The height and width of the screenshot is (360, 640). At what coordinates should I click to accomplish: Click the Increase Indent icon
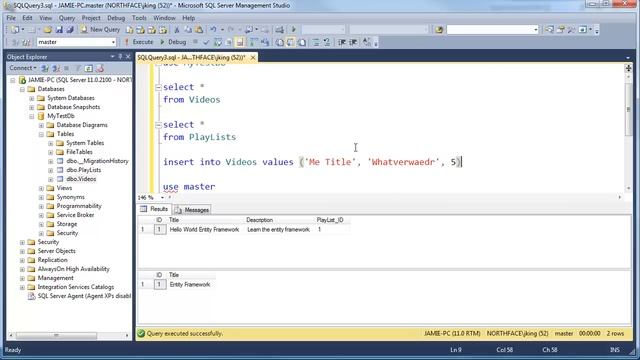(353, 42)
